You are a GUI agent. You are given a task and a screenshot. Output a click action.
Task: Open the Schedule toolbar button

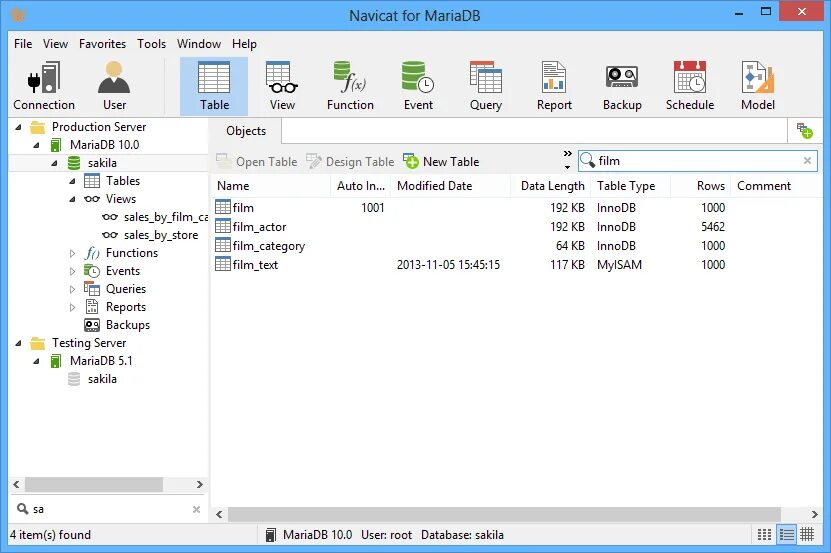tap(690, 86)
